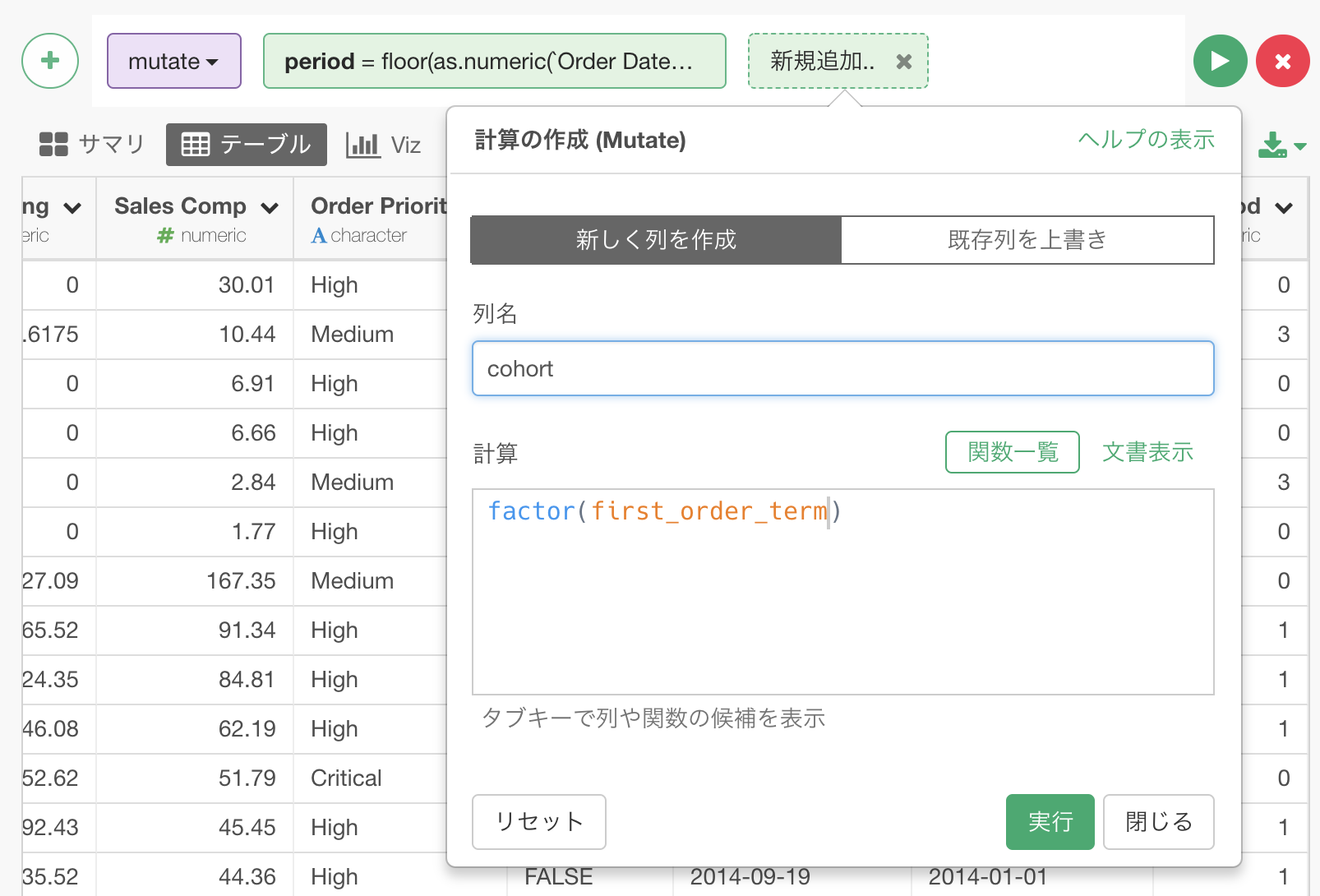The image size is (1320, 896).
Task: Select the Critical priority cell
Action: click(x=371, y=778)
